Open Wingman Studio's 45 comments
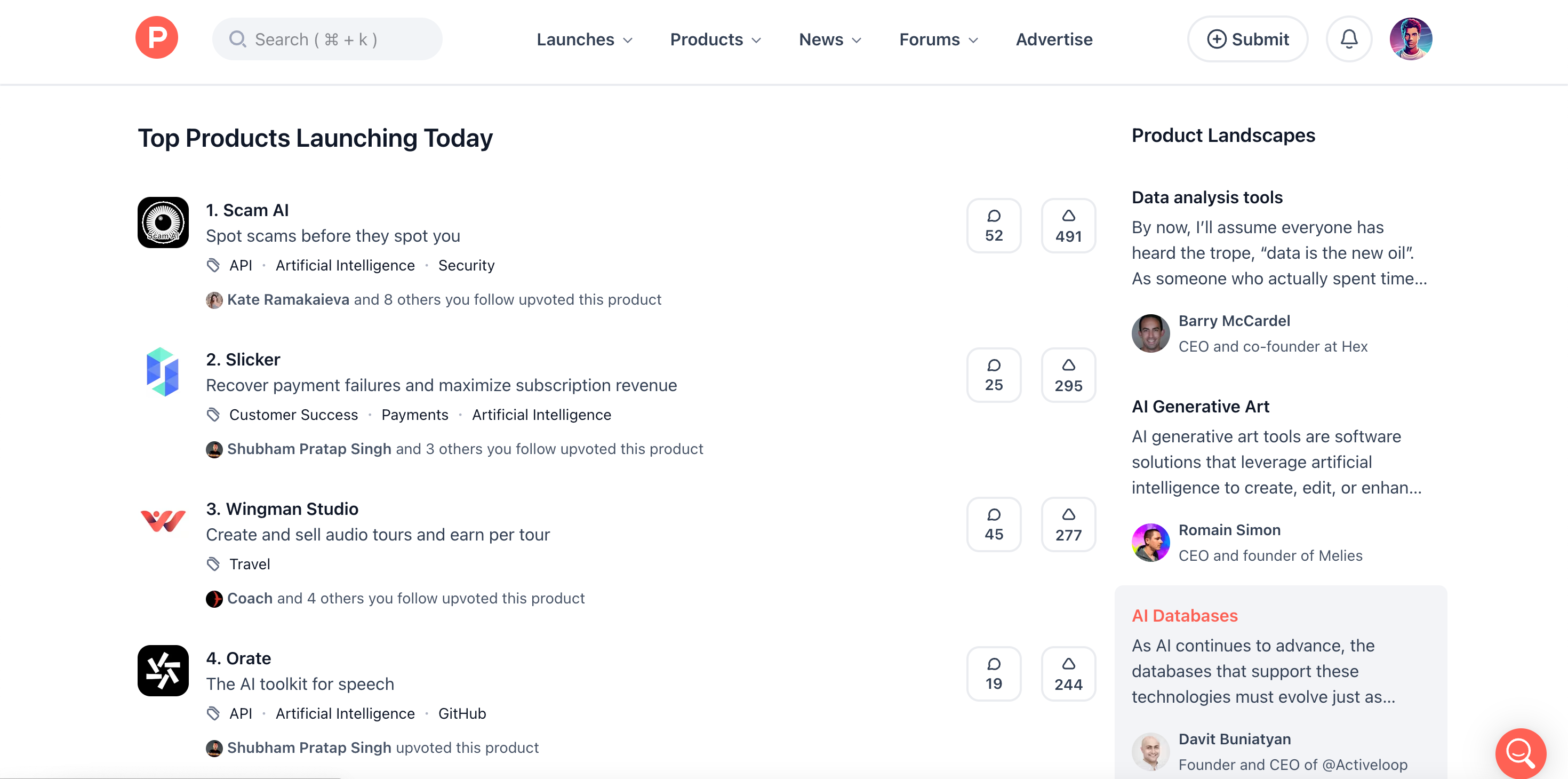Screen dimensions: 1568x779 coord(994,524)
